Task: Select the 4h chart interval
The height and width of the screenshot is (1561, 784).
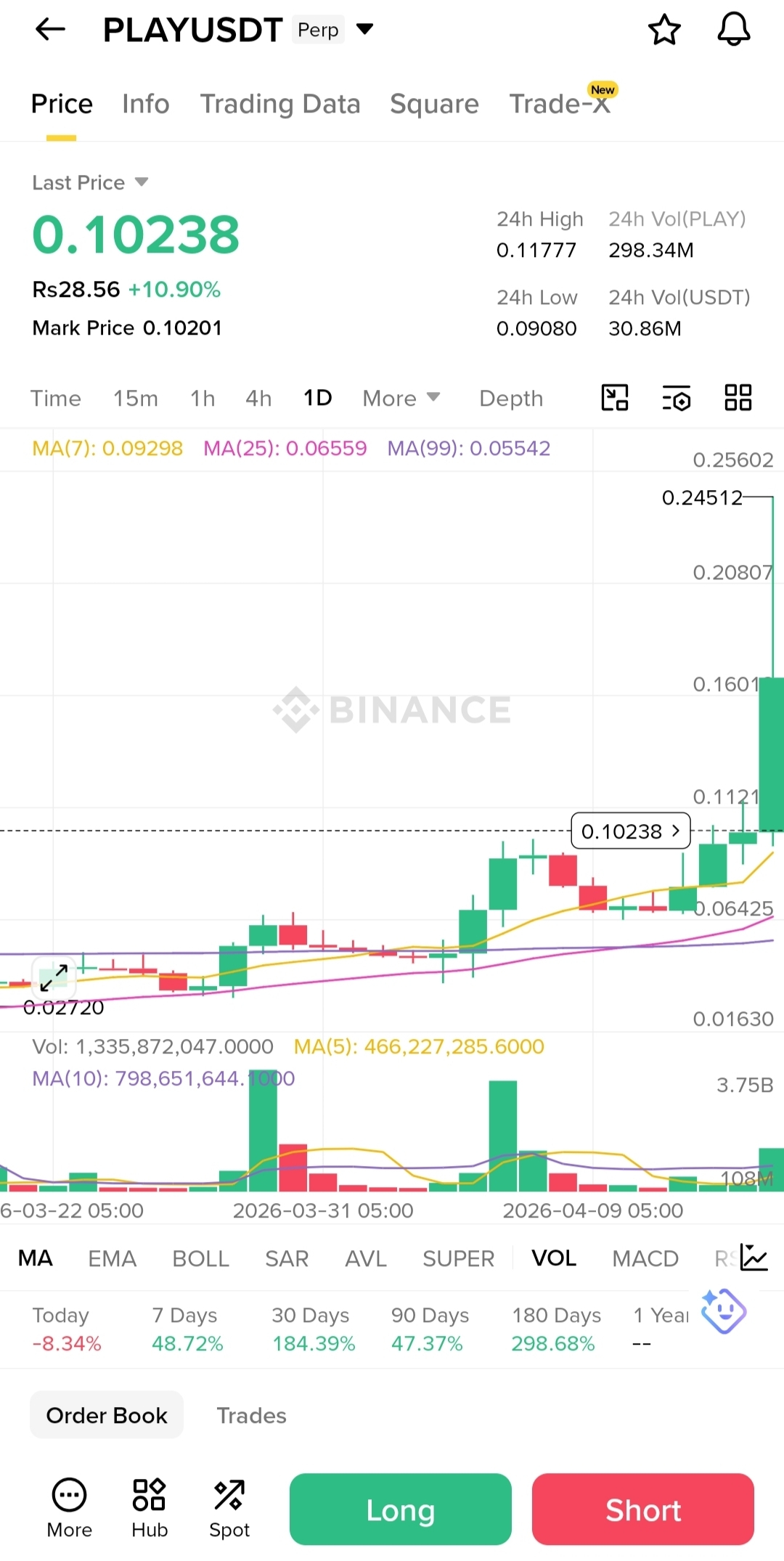Action: click(x=258, y=398)
